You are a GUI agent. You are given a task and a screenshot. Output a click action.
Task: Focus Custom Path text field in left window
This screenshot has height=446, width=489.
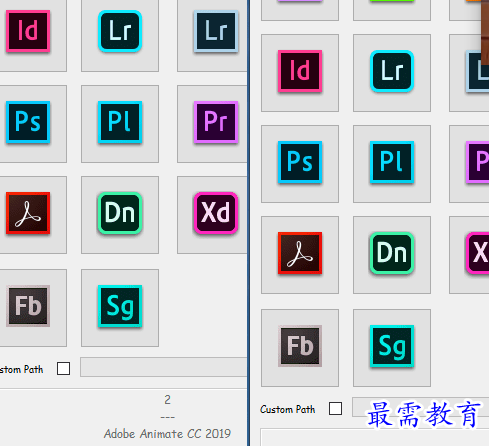pos(164,367)
